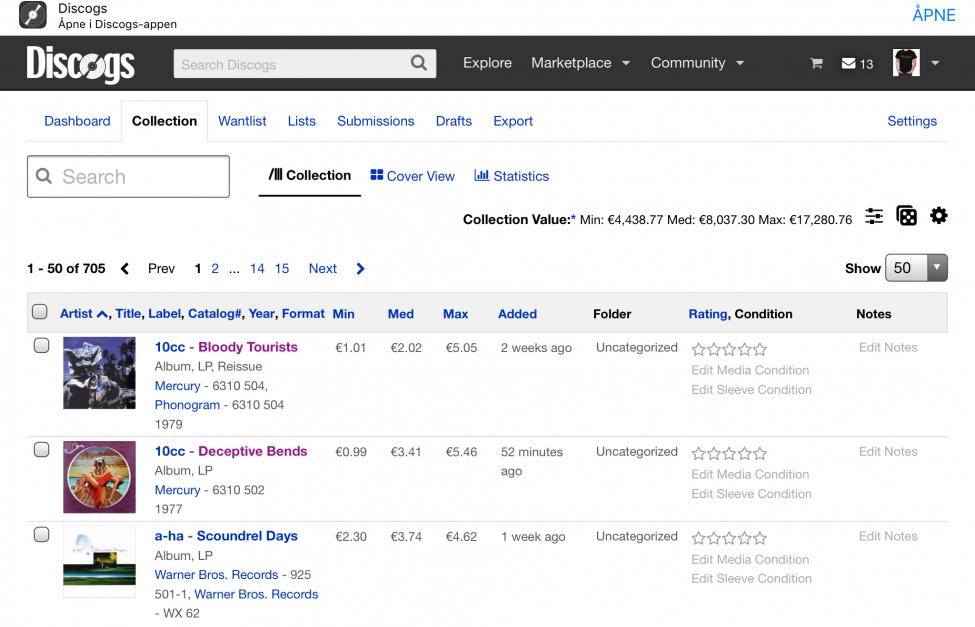Check the Deceptive Bends row checkbox
This screenshot has height=627, width=975.
42,450
